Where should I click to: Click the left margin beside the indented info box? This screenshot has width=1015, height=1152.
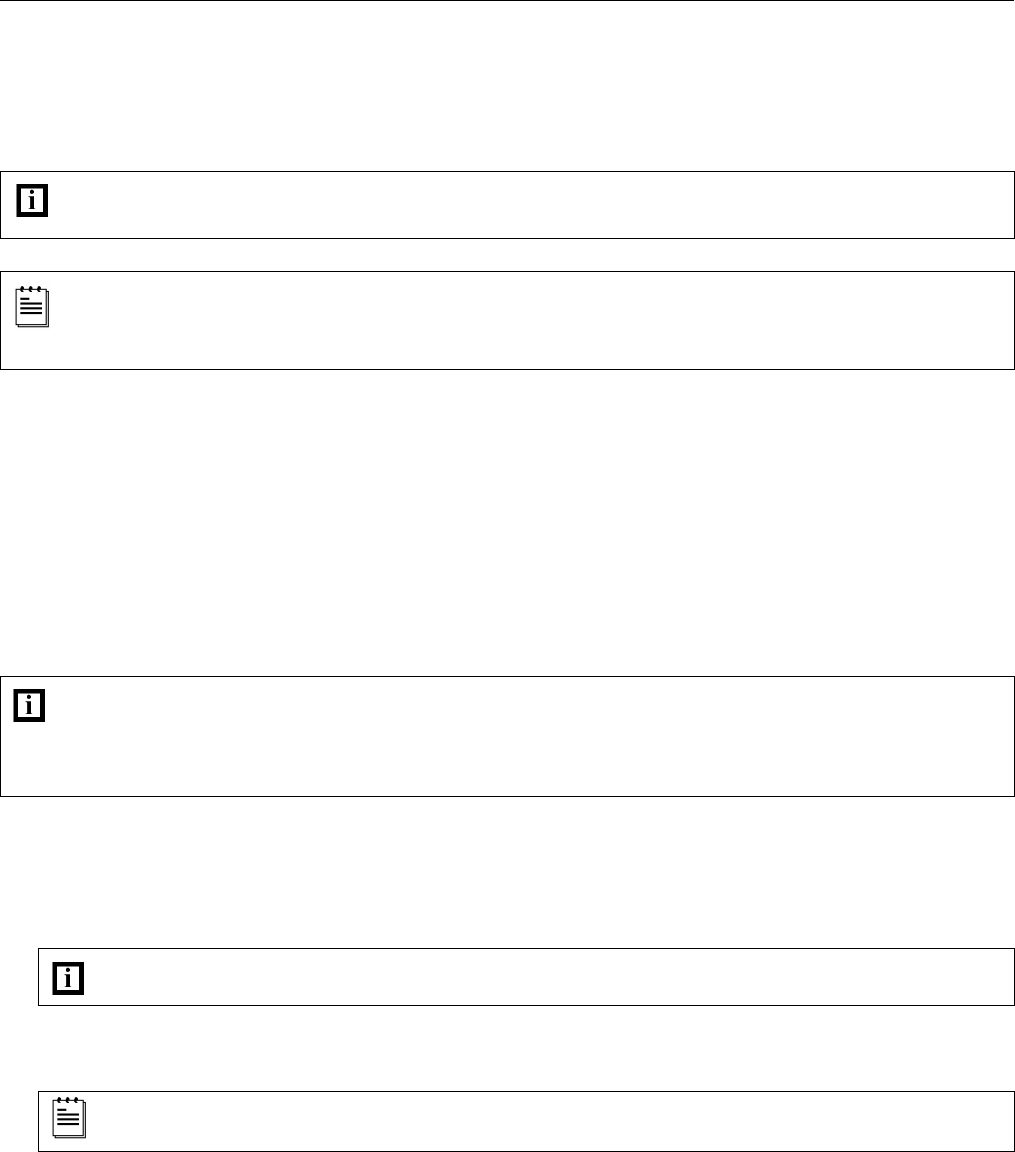click(18, 977)
